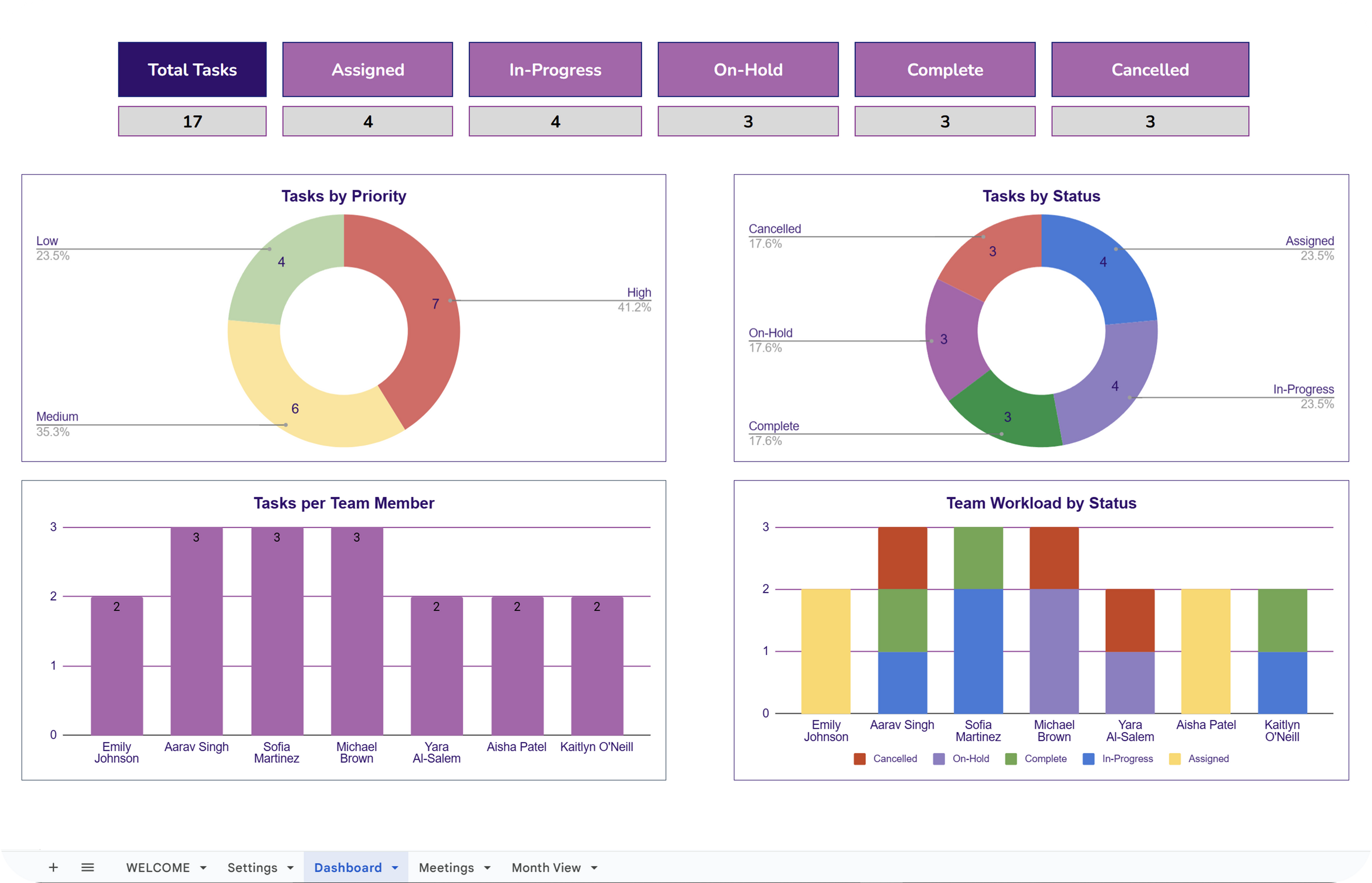Open the WELCOME tab dropdown arrow

coord(203,868)
